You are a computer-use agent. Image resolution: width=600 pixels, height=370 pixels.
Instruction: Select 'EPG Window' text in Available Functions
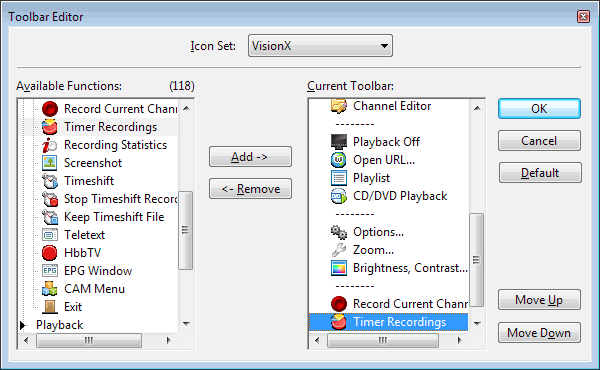click(x=98, y=271)
